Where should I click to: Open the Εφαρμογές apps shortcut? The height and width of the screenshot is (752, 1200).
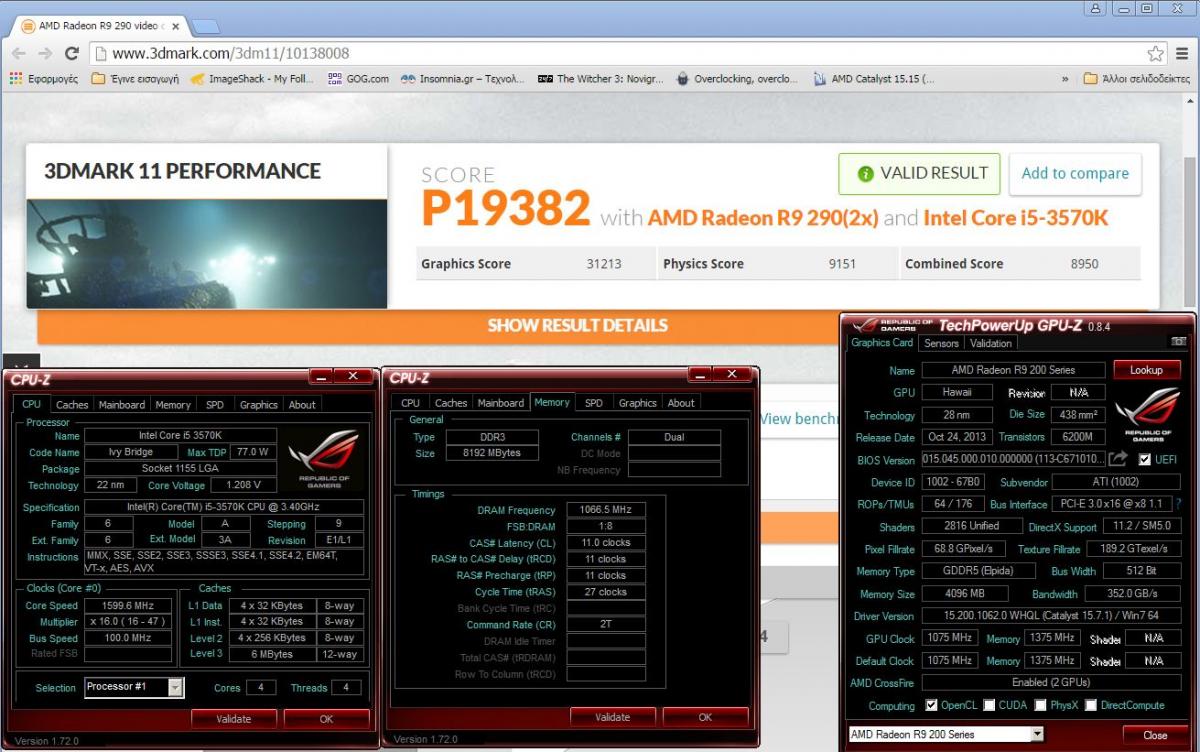[44, 78]
